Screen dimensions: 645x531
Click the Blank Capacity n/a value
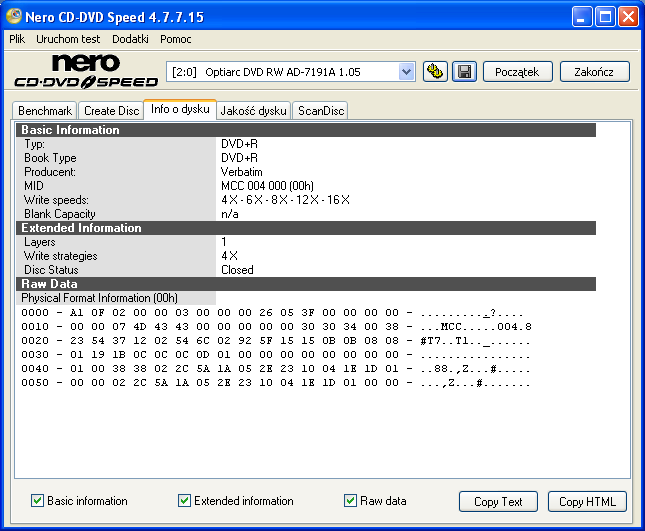230,214
